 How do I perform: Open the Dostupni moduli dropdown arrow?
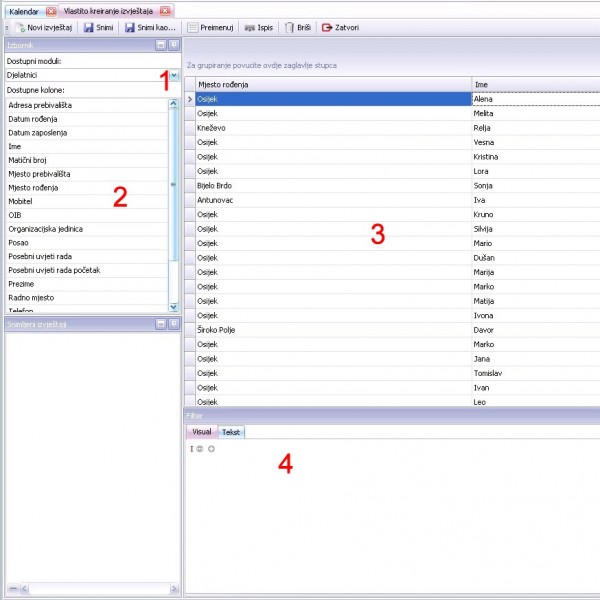click(x=174, y=75)
